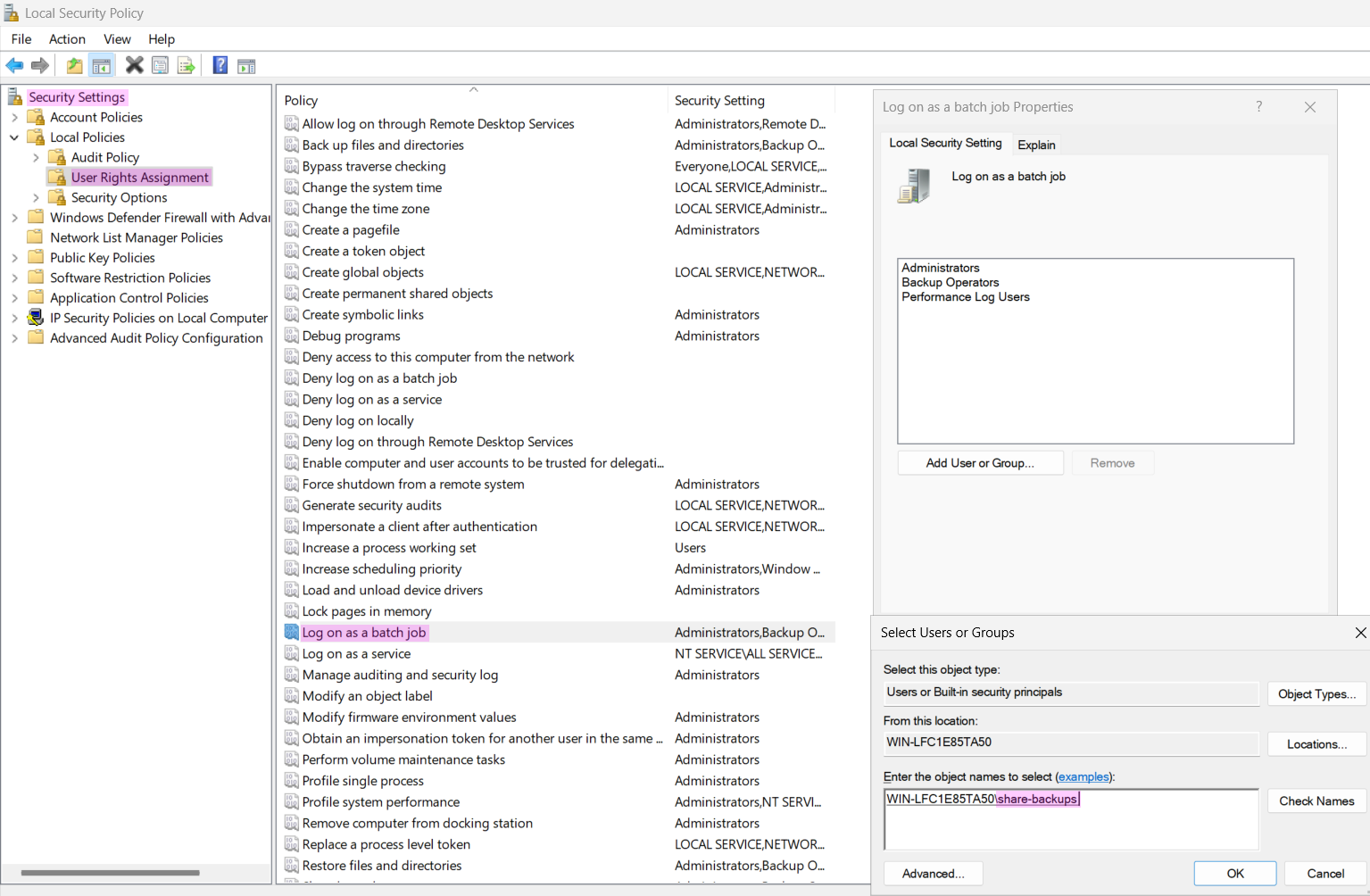This screenshot has width=1370, height=896.
Task: Click the Back arrow toolbar icon
Action: pyautogui.click(x=14, y=65)
